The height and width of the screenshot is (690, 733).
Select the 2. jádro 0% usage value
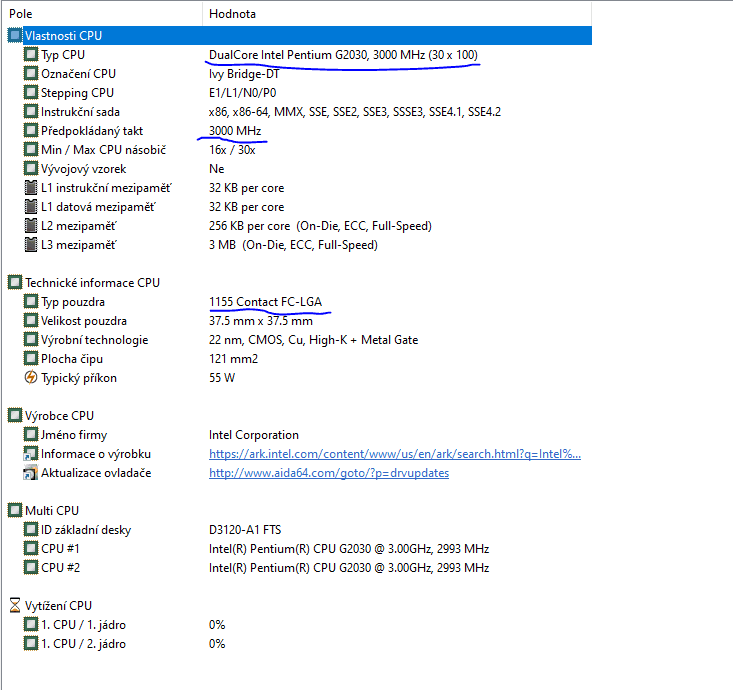point(217,644)
